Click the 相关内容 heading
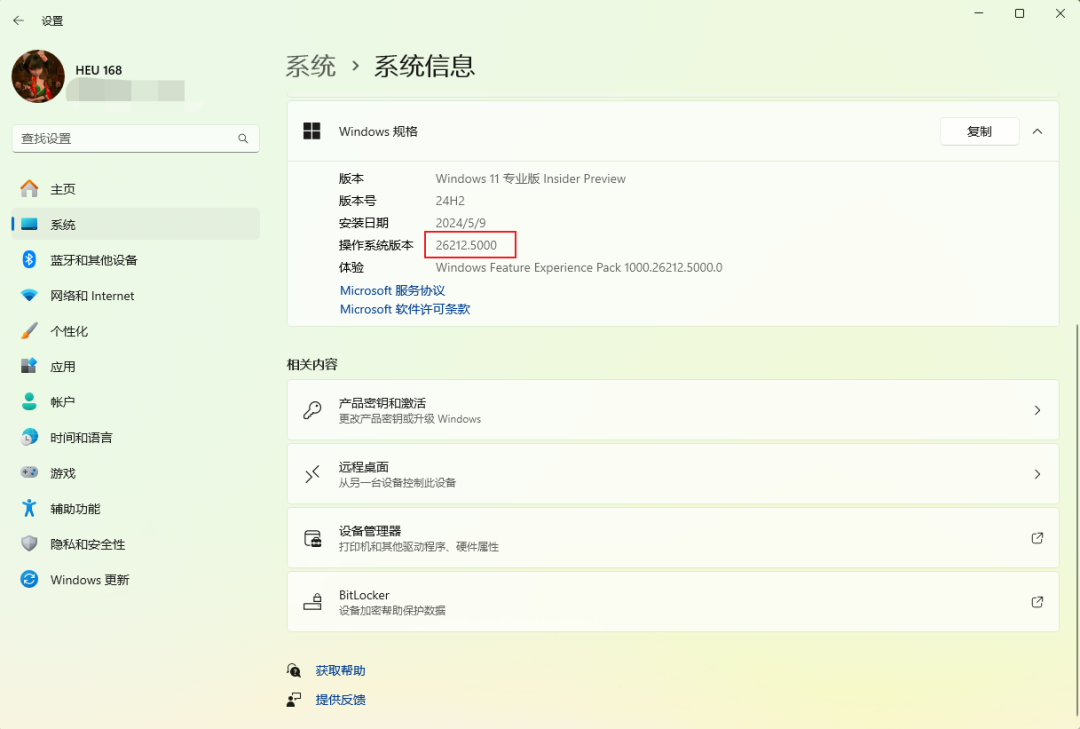The height and width of the screenshot is (729, 1080). tap(312, 364)
